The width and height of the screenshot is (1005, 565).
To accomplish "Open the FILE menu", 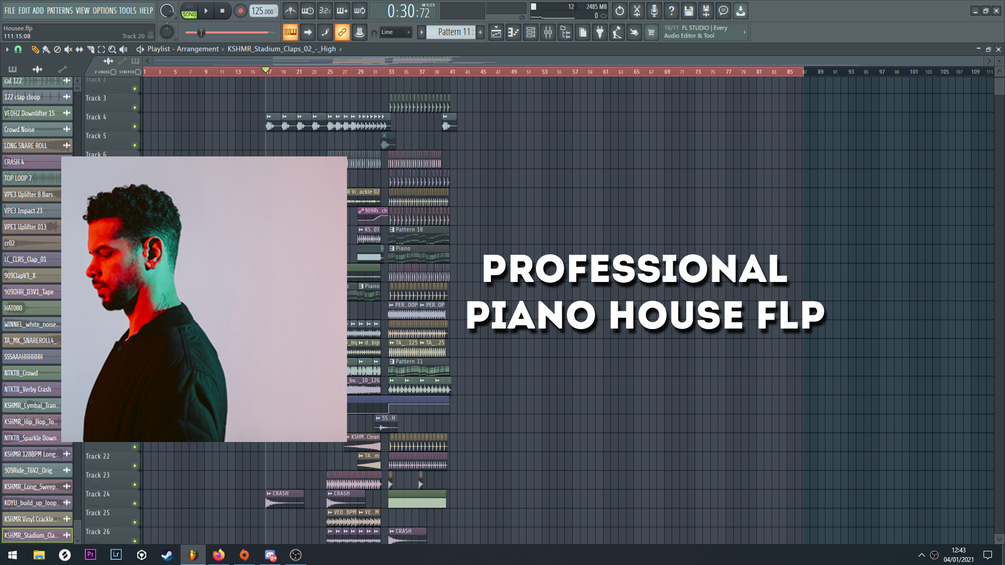I will [x=10, y=11].
